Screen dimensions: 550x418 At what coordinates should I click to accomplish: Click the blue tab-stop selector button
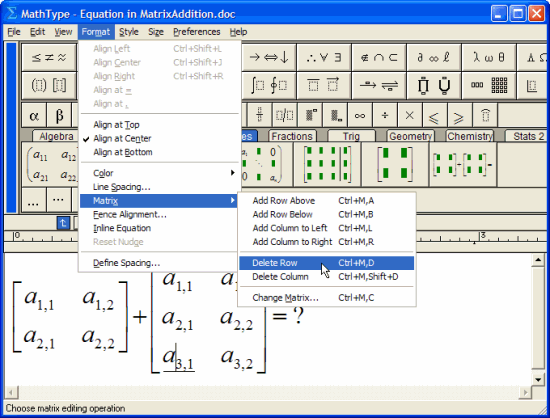point(63,223)
